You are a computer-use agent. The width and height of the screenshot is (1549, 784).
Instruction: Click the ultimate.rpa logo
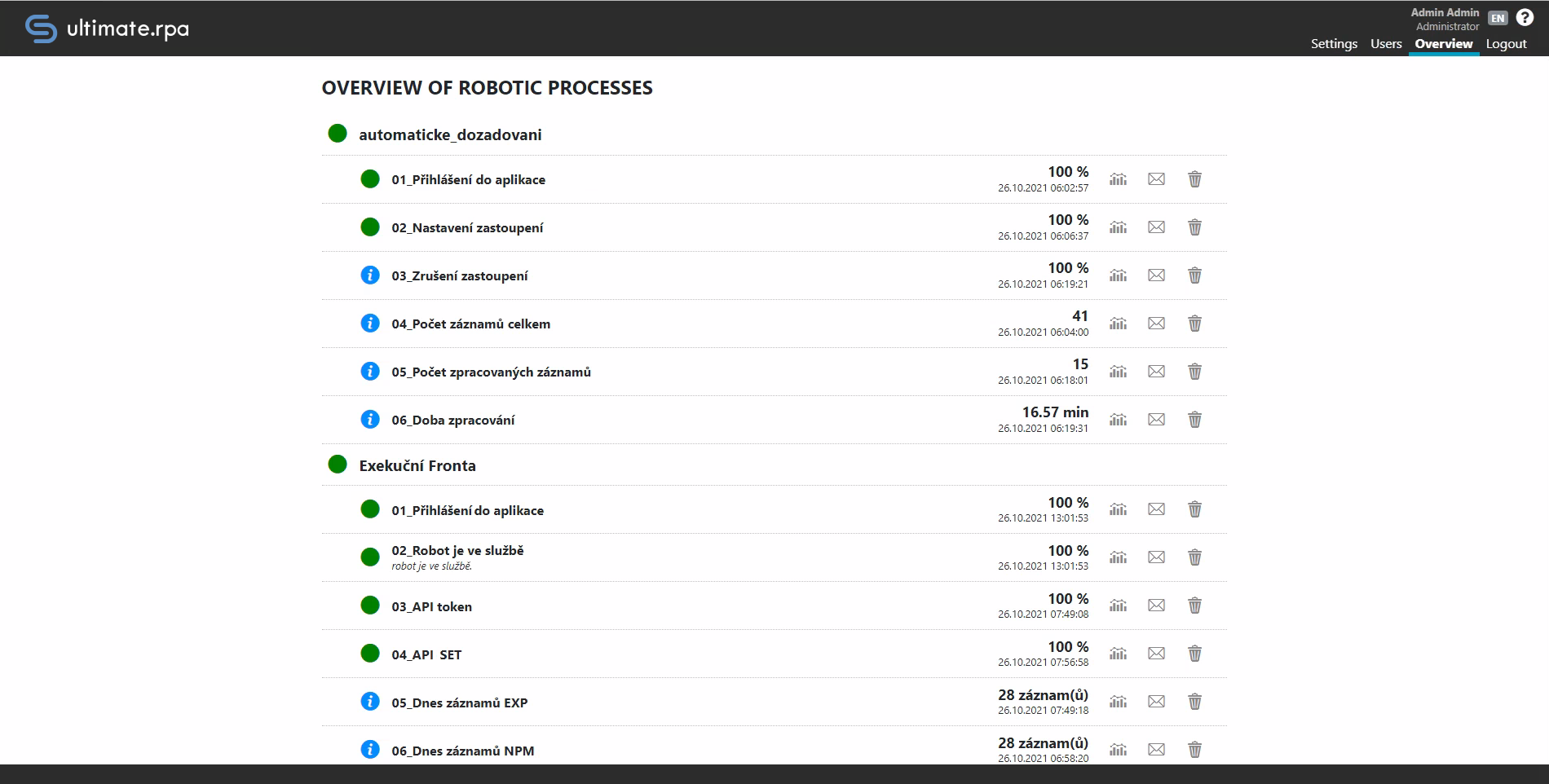[x=107, y=29]
